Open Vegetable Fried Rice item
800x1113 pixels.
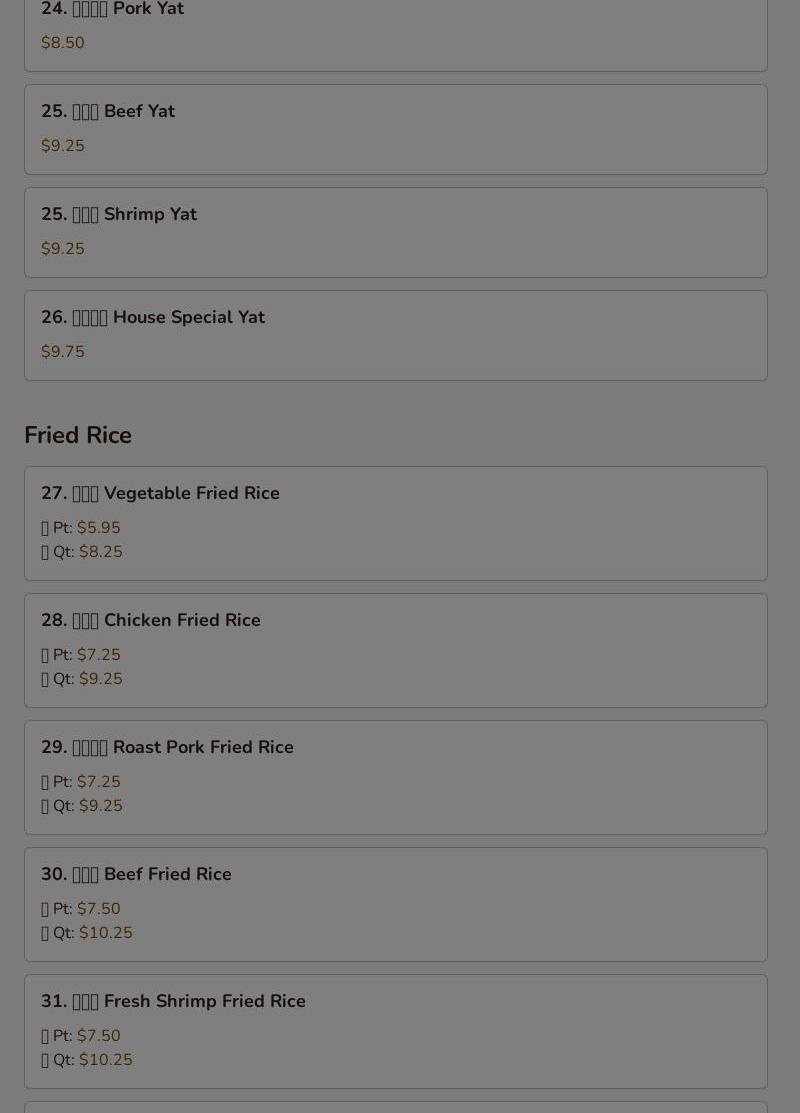(x=395, y=523)
